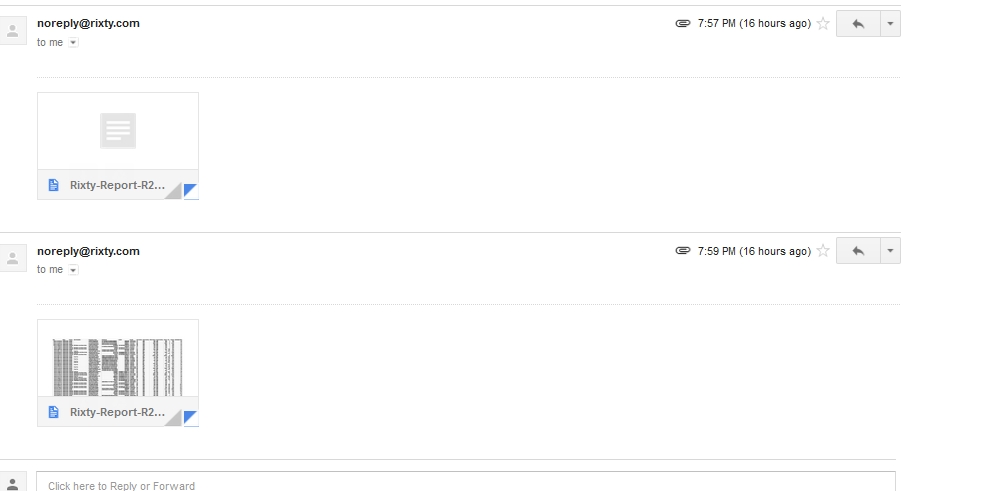Click the Reply or Forward box

tap(465, 485)
